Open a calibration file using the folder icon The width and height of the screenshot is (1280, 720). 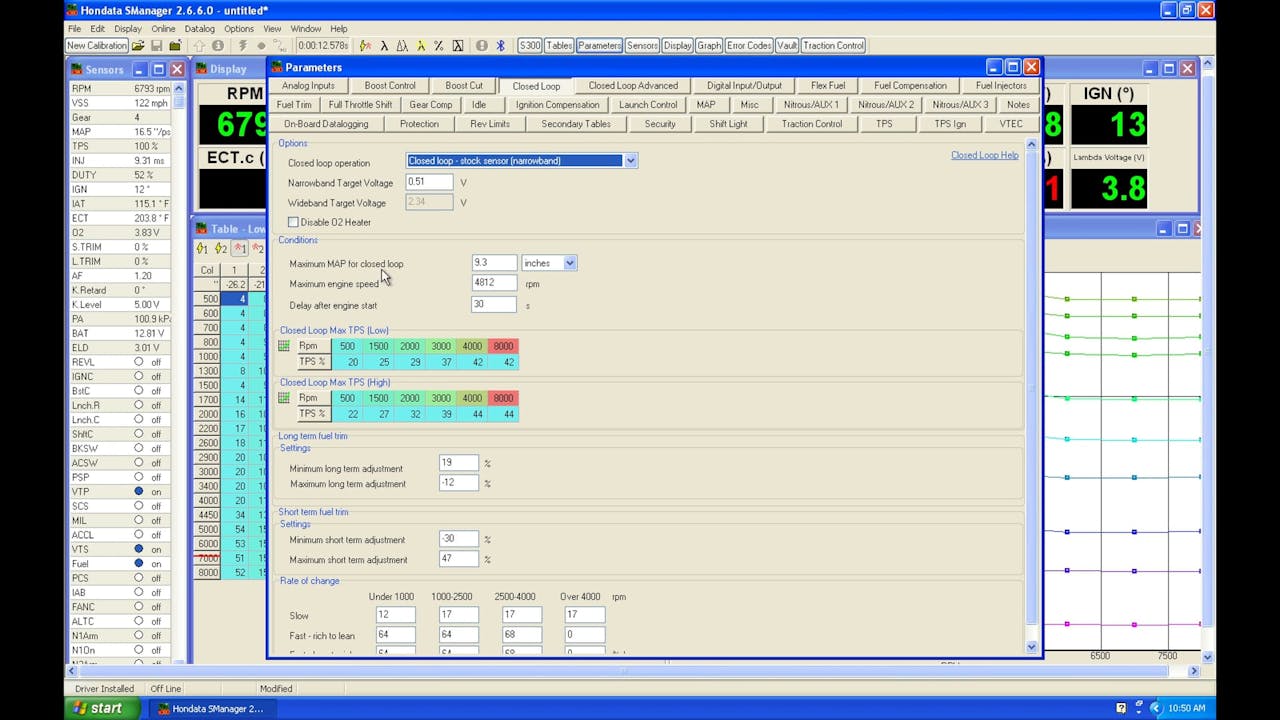138,46
